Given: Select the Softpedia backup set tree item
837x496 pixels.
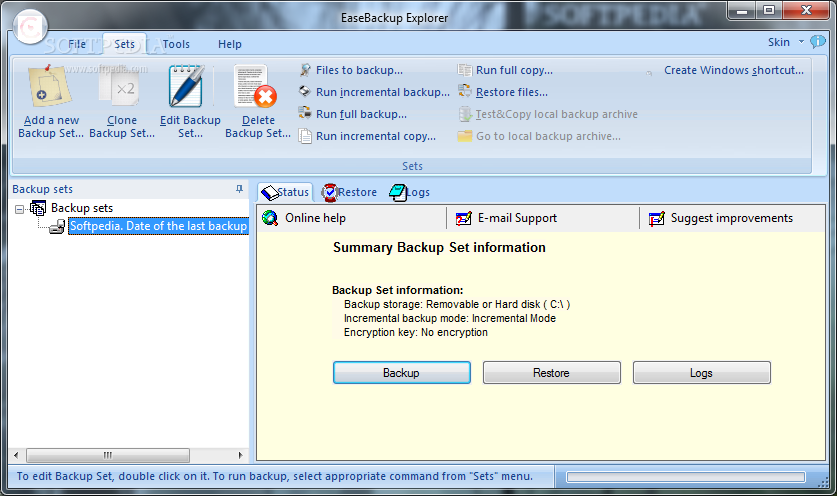Looking at the screenshot, I should (159, 226).
